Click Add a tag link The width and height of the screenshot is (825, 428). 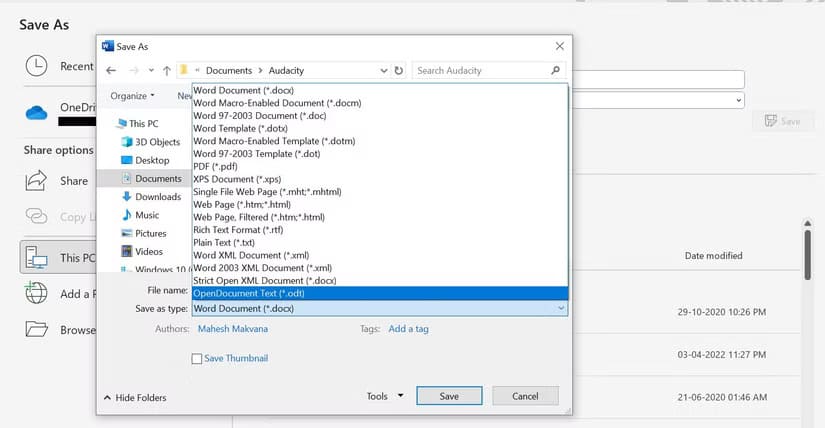click(408, 329)
